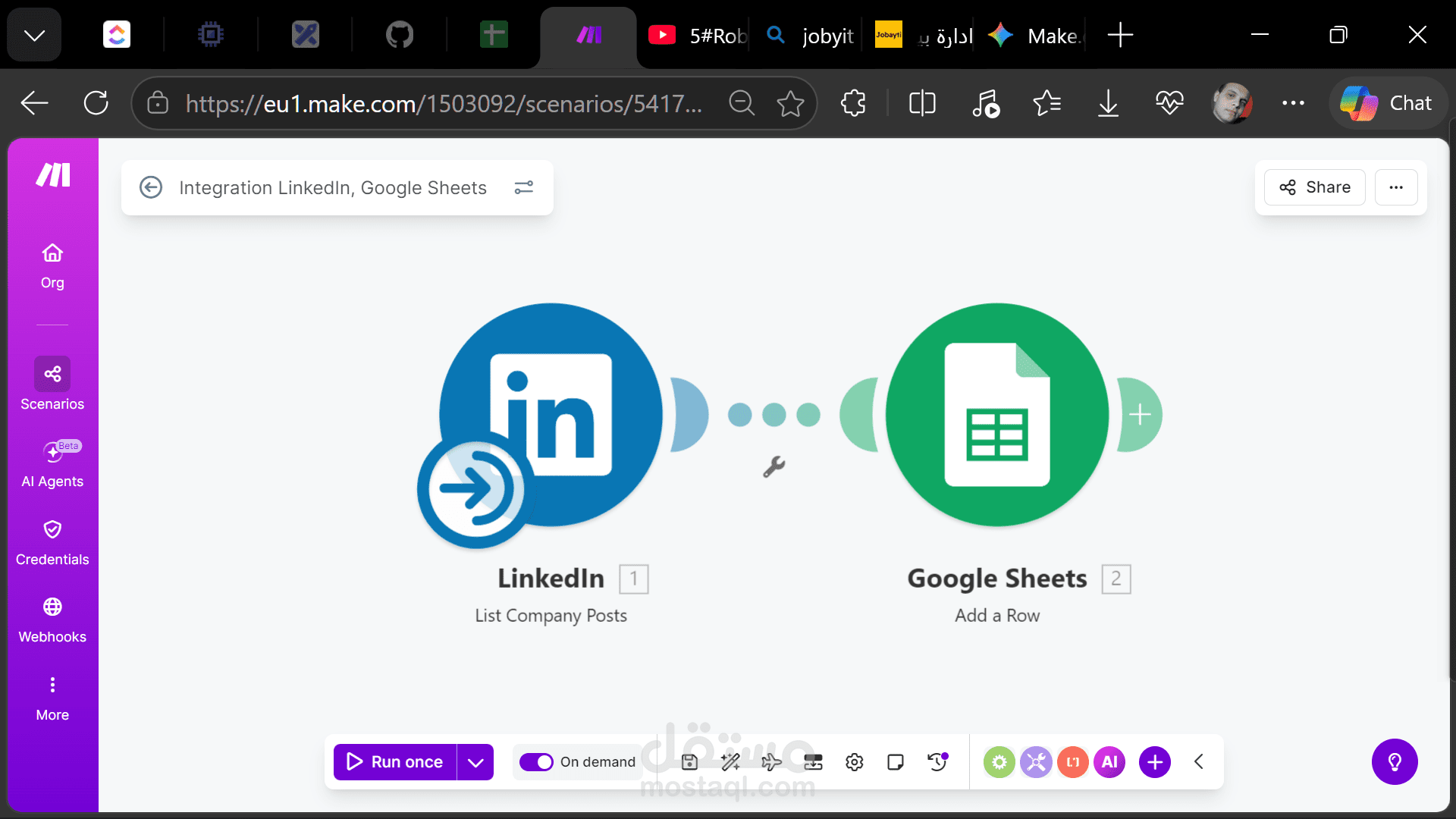Screen dimensions: 1456x819
Task: Switch to the YouTube 5#Rob tab
Action: click(698, 35)
